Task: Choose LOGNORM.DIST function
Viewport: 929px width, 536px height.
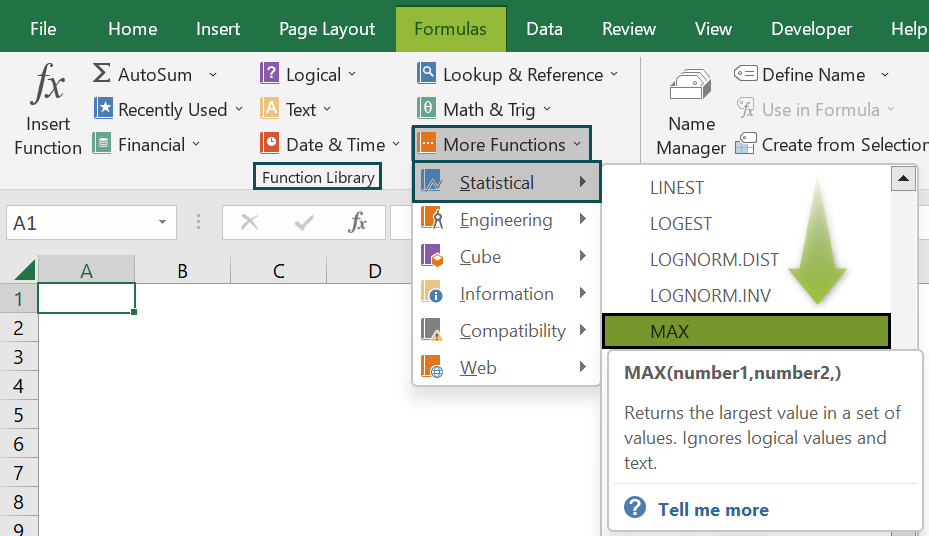Action: (747, 259)
